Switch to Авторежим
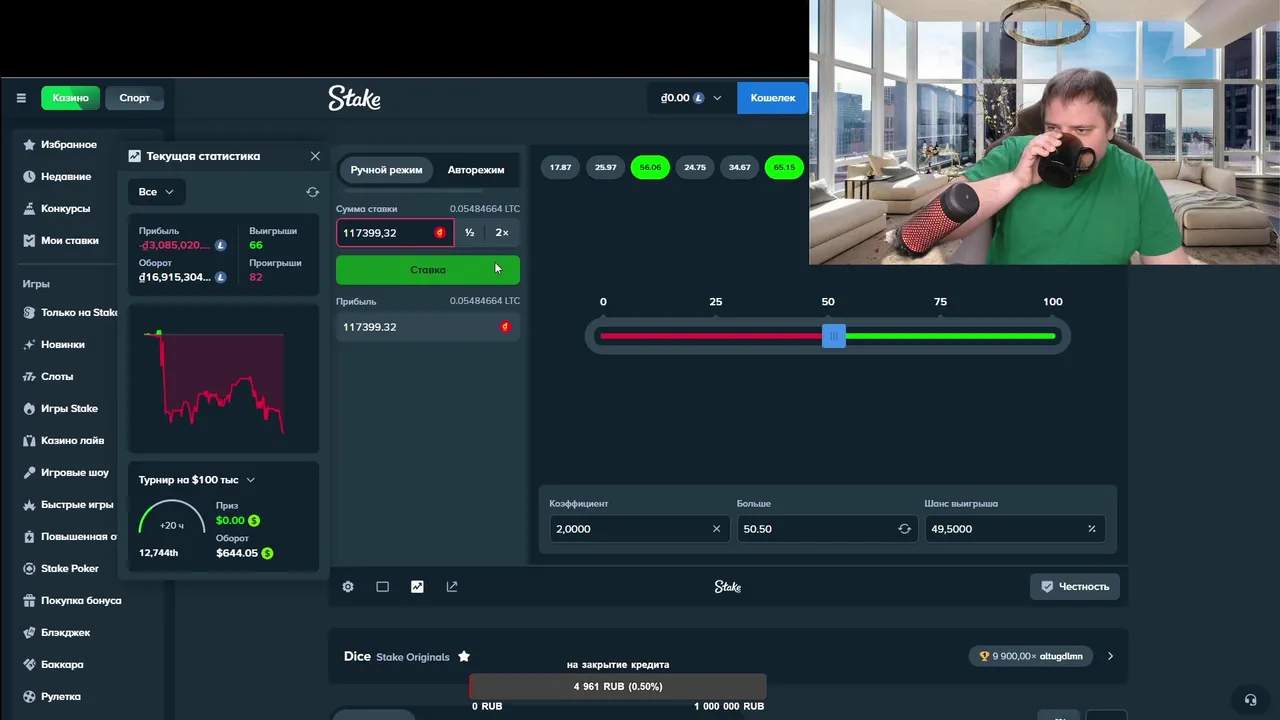The width and height of the screenshot is (1280, 720). coord(476,170)
